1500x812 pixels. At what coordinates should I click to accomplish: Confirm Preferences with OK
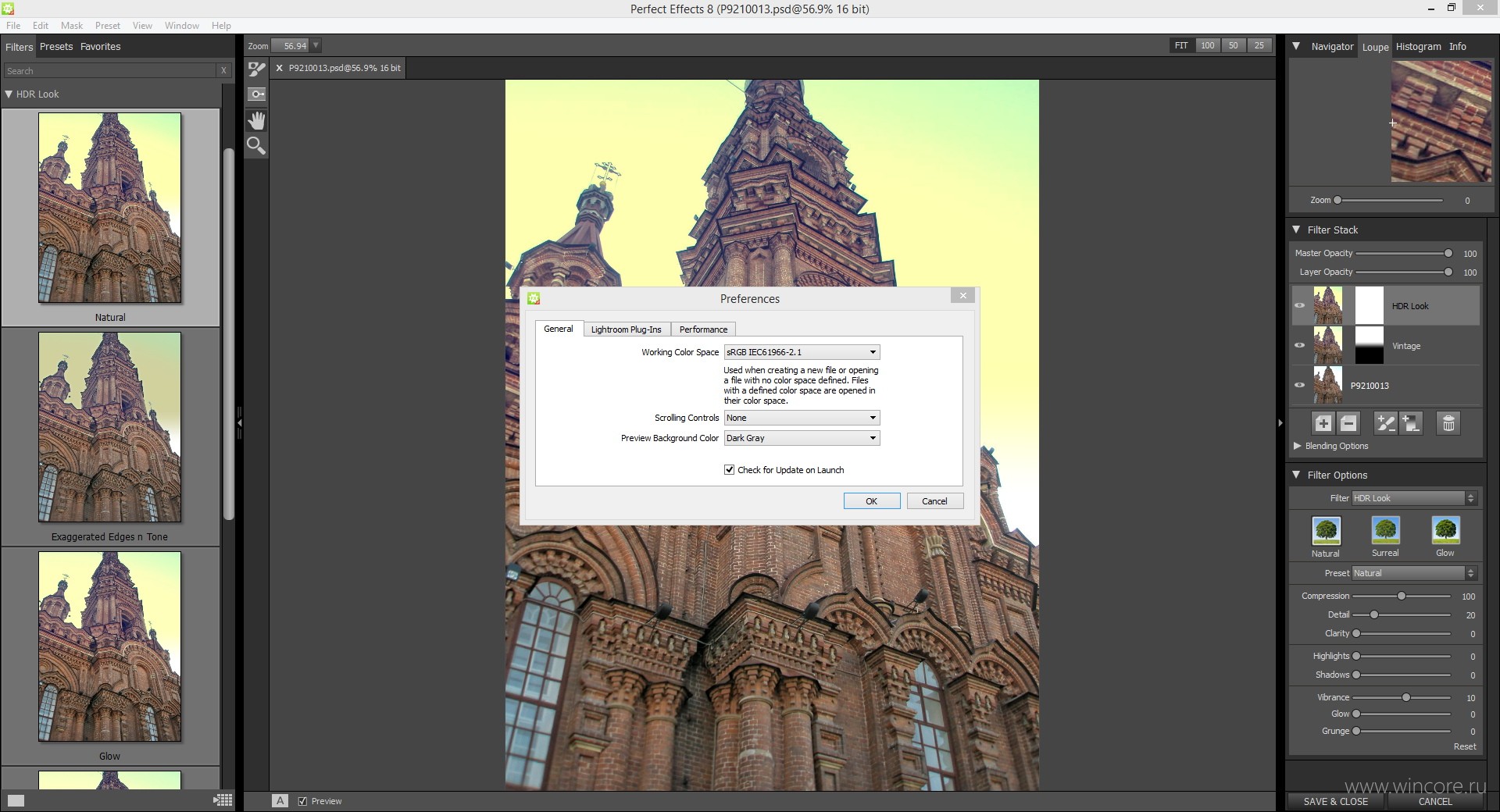872,501
